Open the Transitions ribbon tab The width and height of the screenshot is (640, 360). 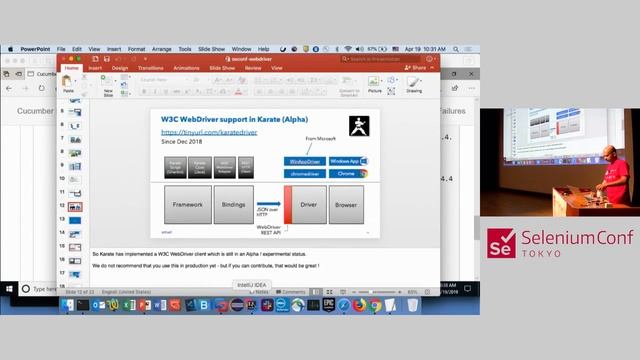(x=151, y=68)
